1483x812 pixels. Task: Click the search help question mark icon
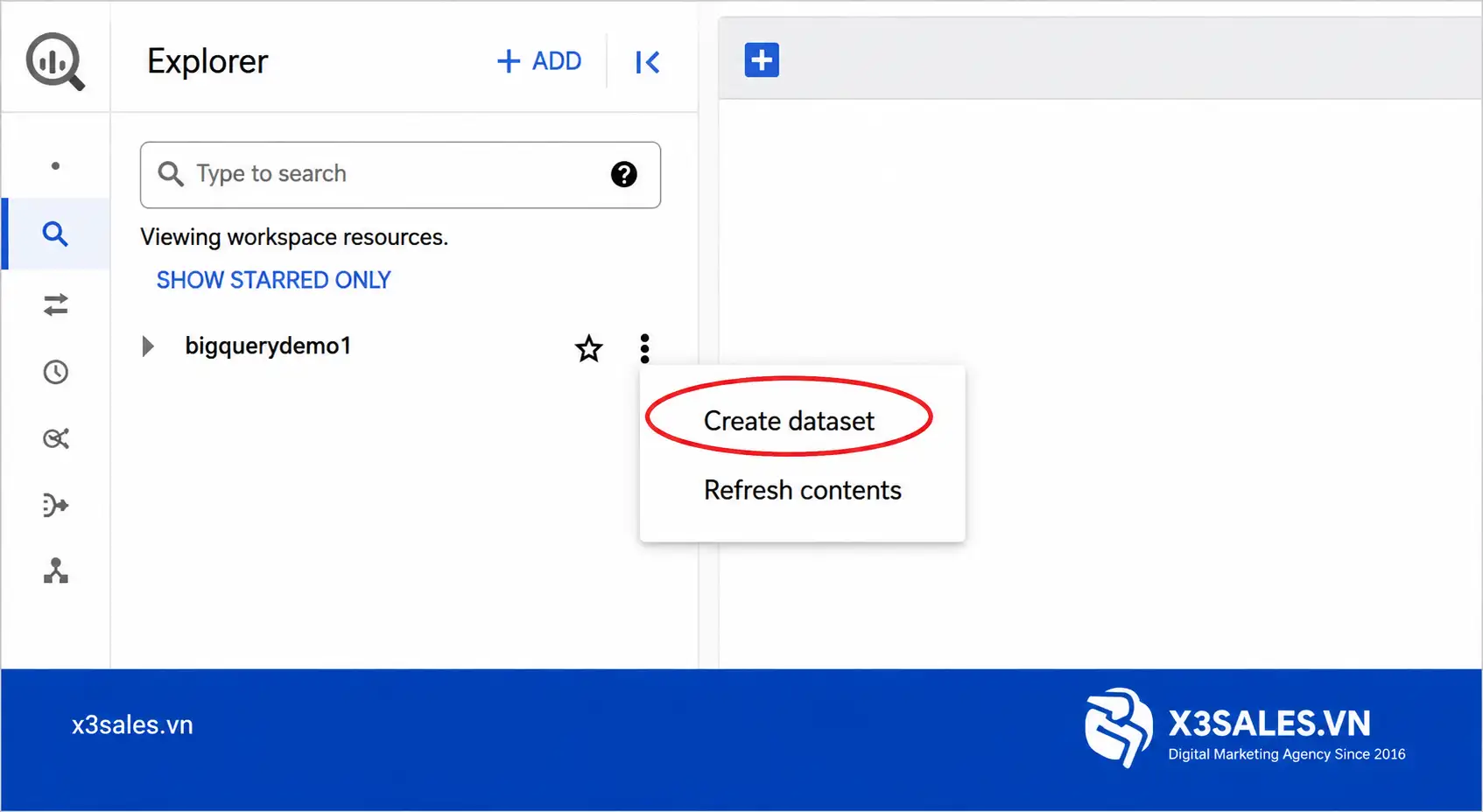[623, 174]
